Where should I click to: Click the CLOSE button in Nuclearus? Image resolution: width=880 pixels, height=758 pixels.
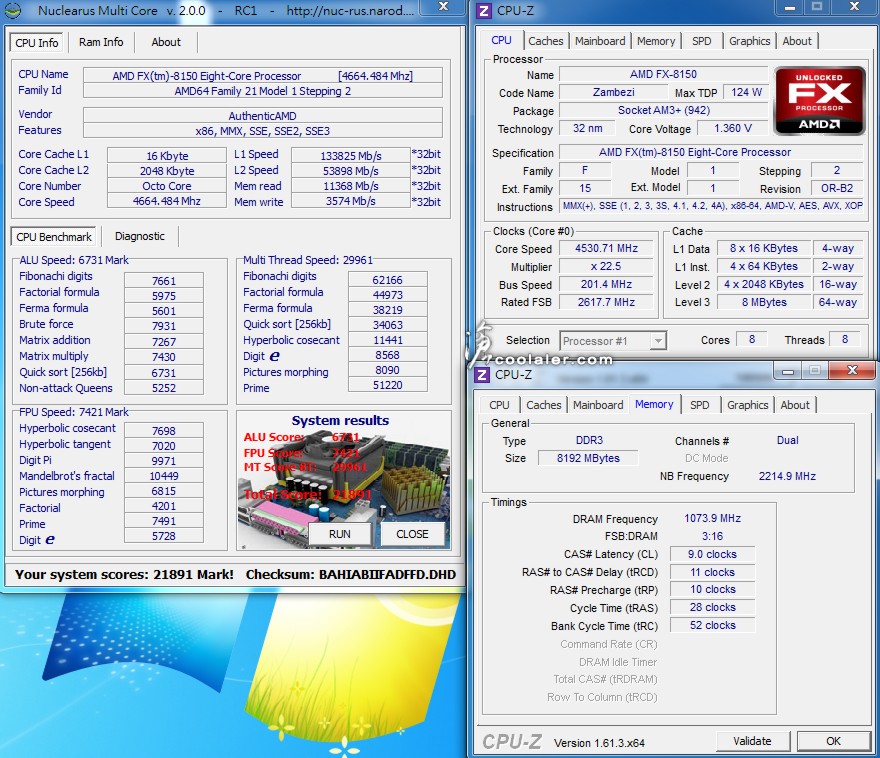(412, 534)
